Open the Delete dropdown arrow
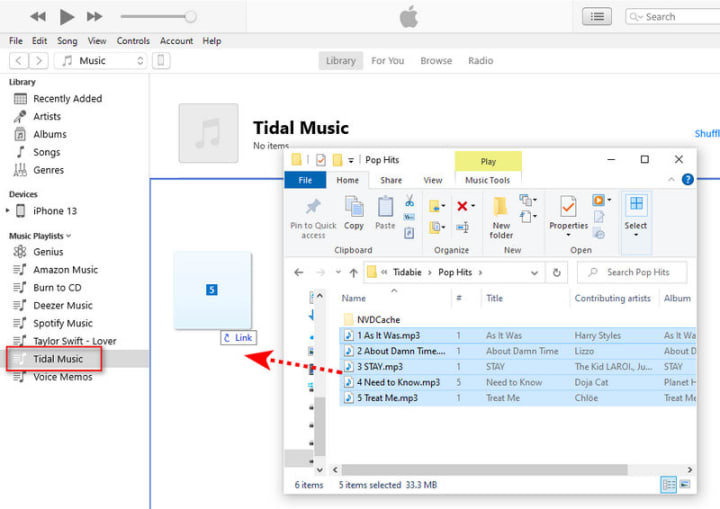 [x=473, y=206]
